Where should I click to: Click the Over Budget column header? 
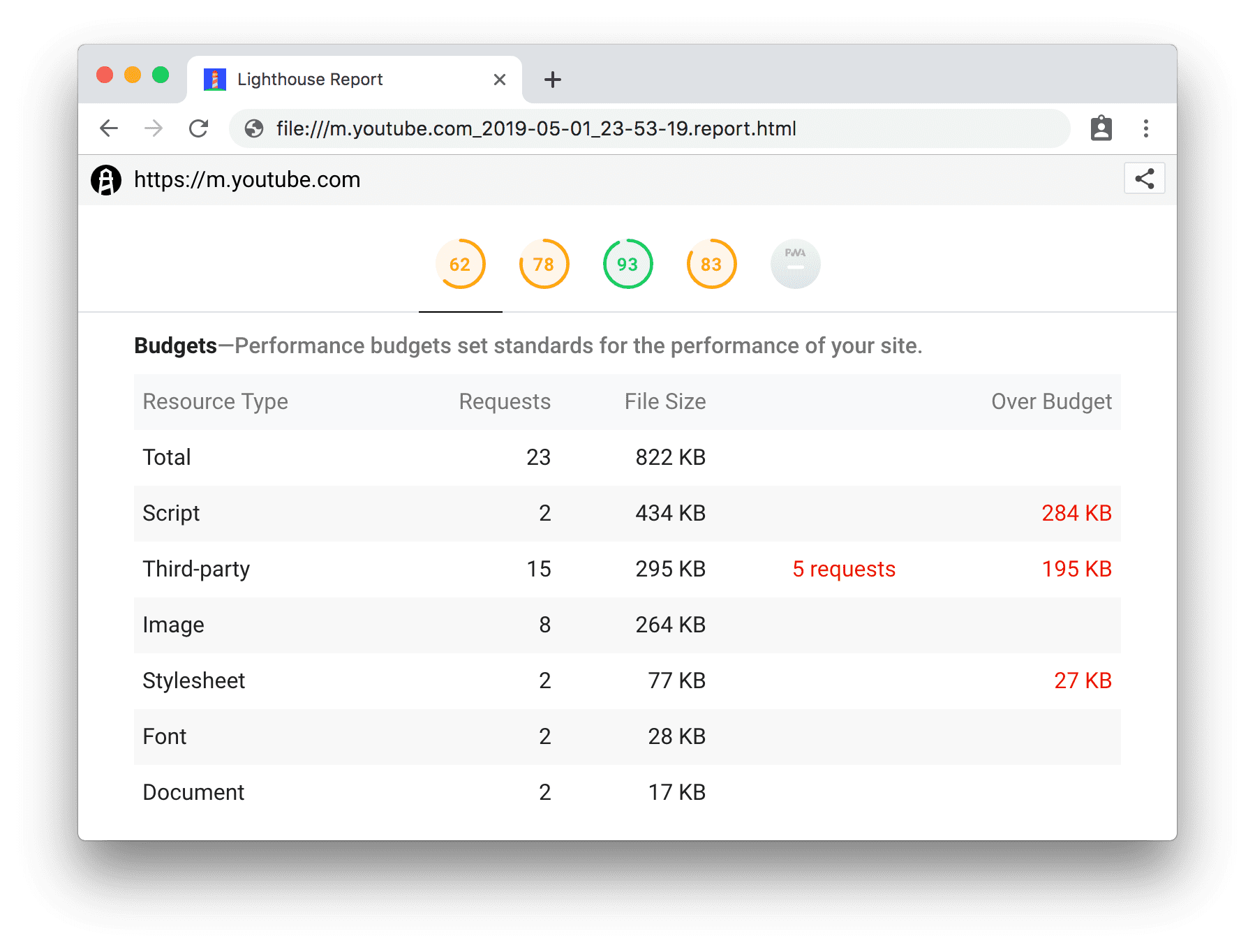(x=1053, y=401)
